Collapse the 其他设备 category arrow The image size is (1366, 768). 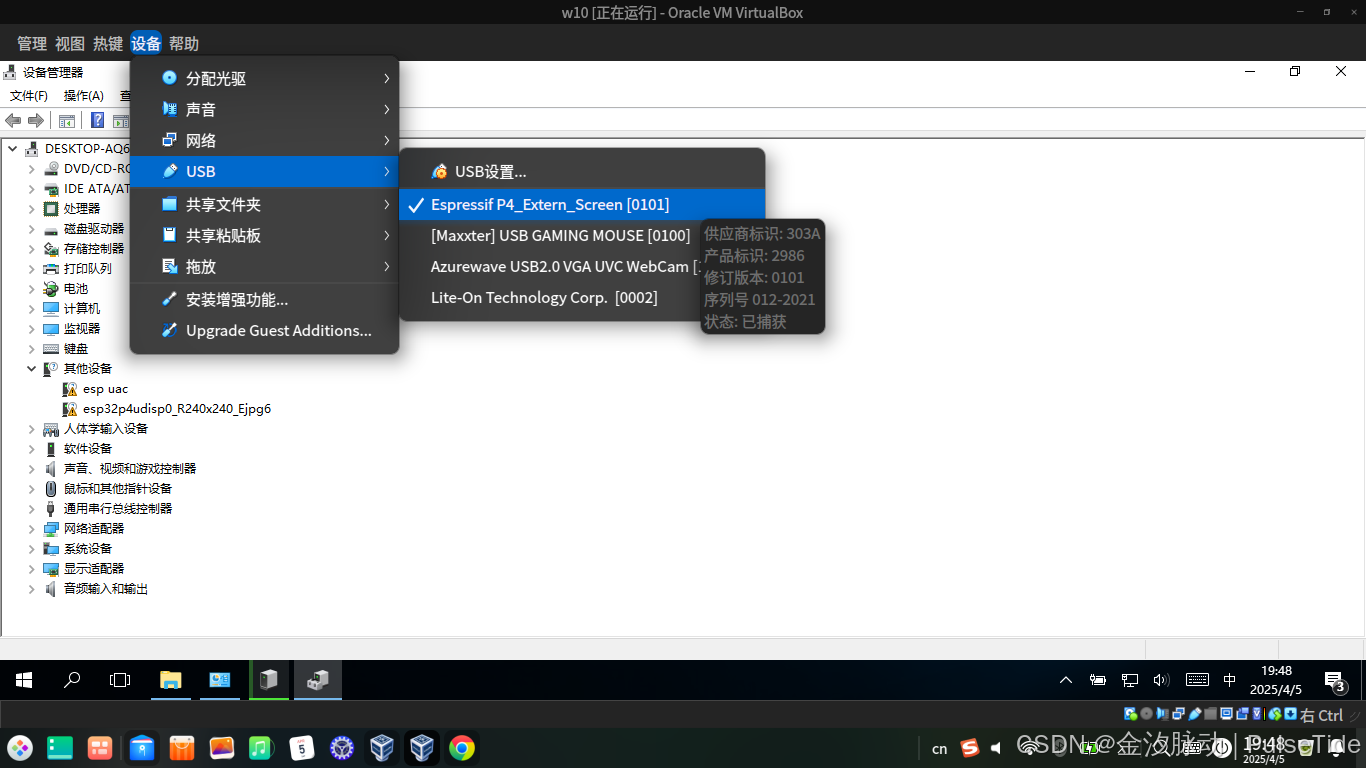pyautogui.click(x=32, y=369)
